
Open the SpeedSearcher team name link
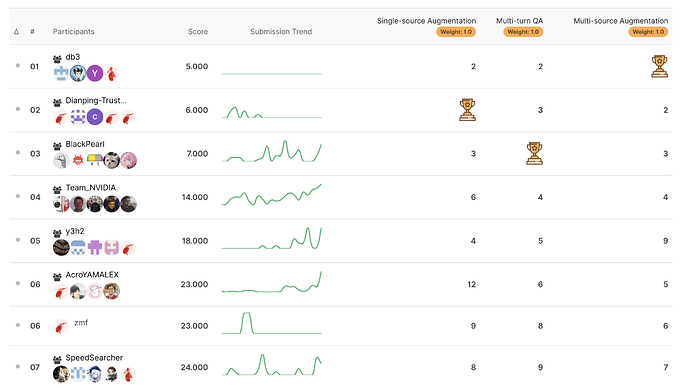(x=94, y=358)
